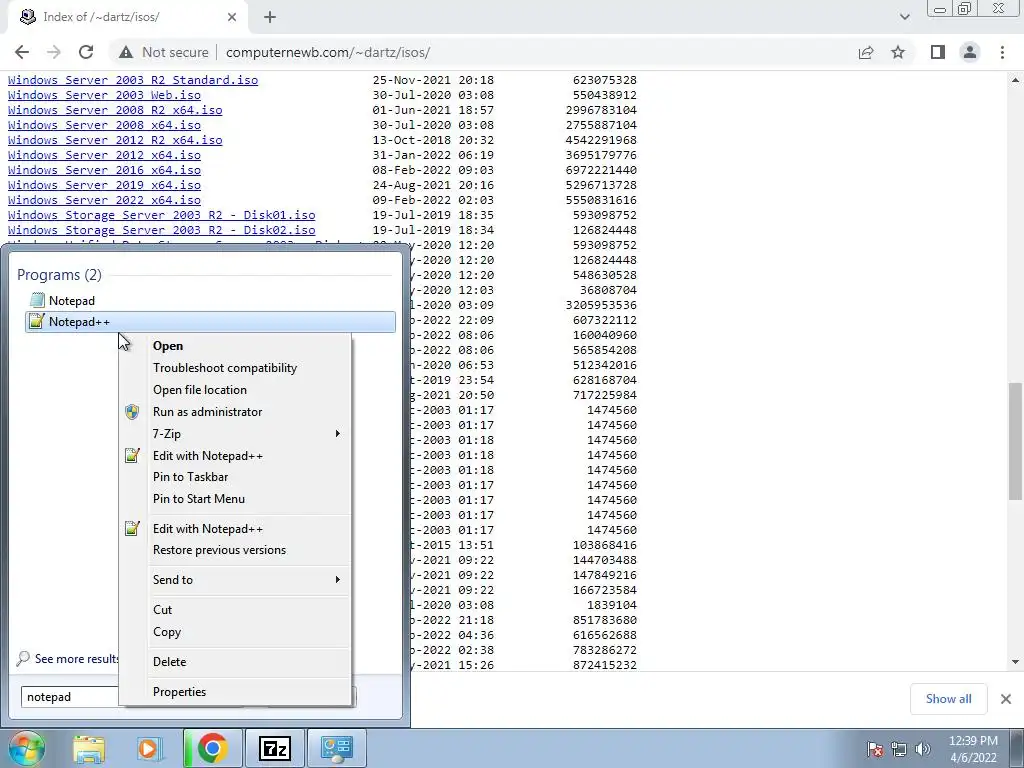
Task: Open Chrome three-dot menu
Action: pos(1002,52)
